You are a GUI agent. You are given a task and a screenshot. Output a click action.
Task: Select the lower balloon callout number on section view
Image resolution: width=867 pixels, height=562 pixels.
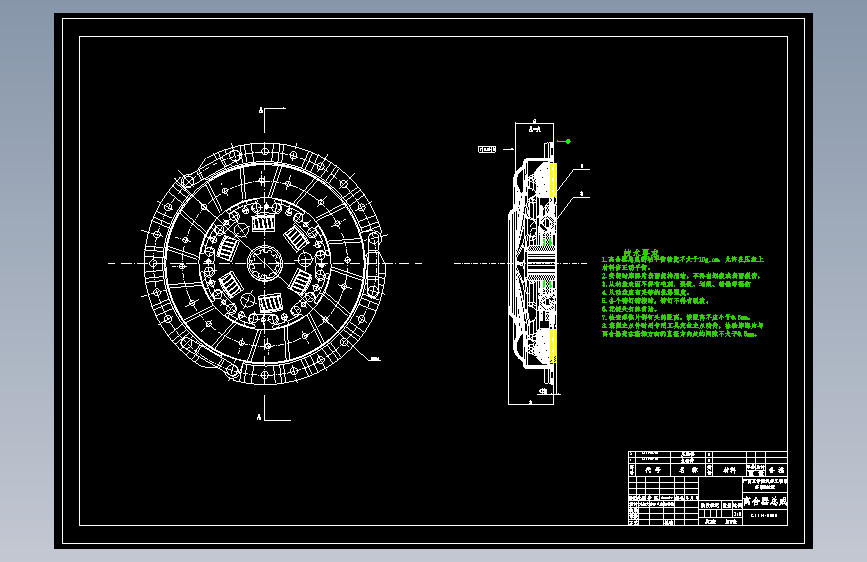pos(582,194)
